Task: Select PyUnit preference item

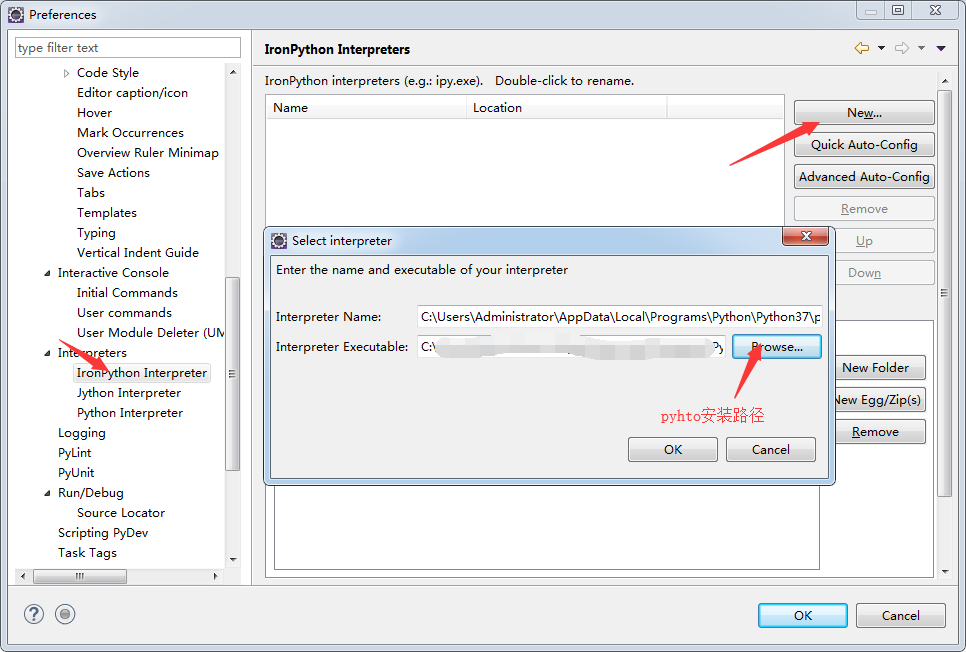Action: pos(76,473)
